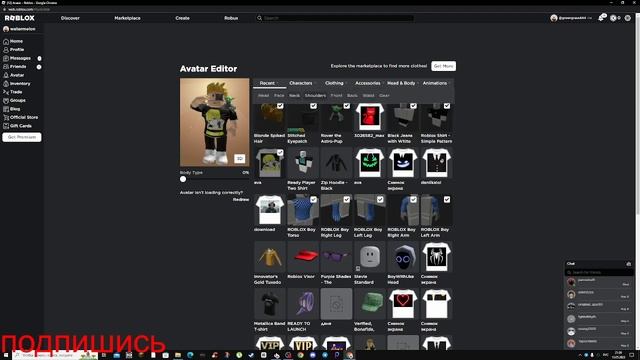Viewport: 640px width, 360px height.
Task: Open the Robux balance icon
Action: (613, 18)
